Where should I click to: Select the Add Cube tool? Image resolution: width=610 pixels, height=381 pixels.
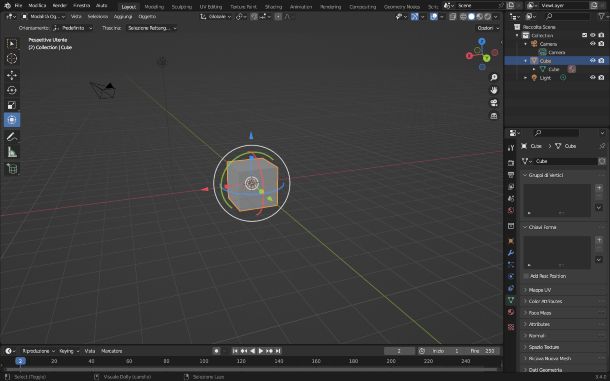point(12,169)
